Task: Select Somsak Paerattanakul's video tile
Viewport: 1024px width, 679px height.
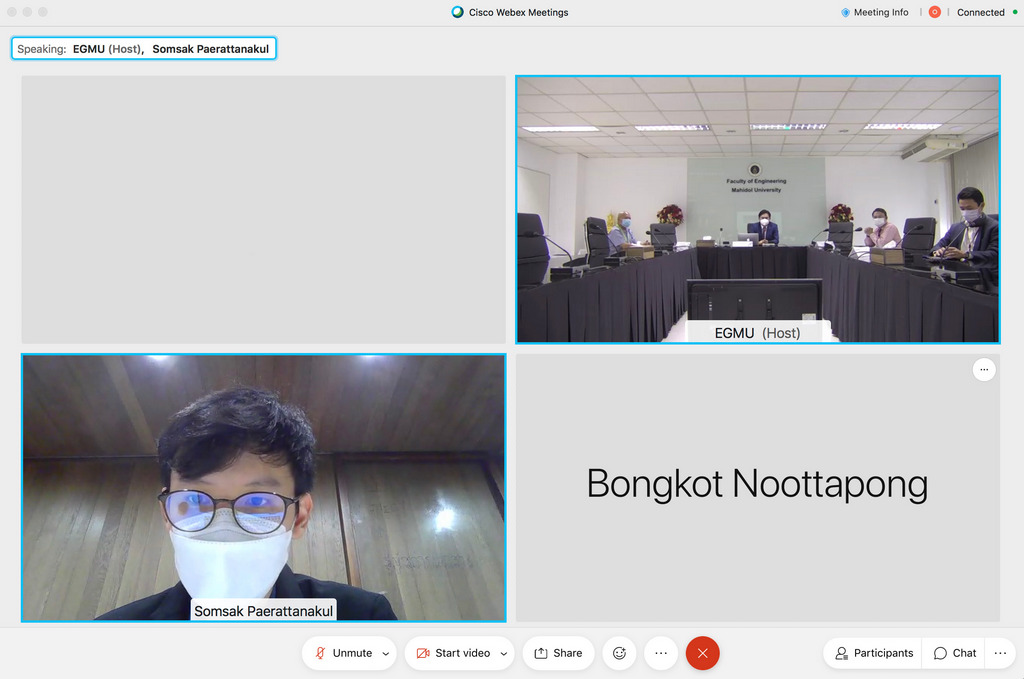Action: coord(263,487)
